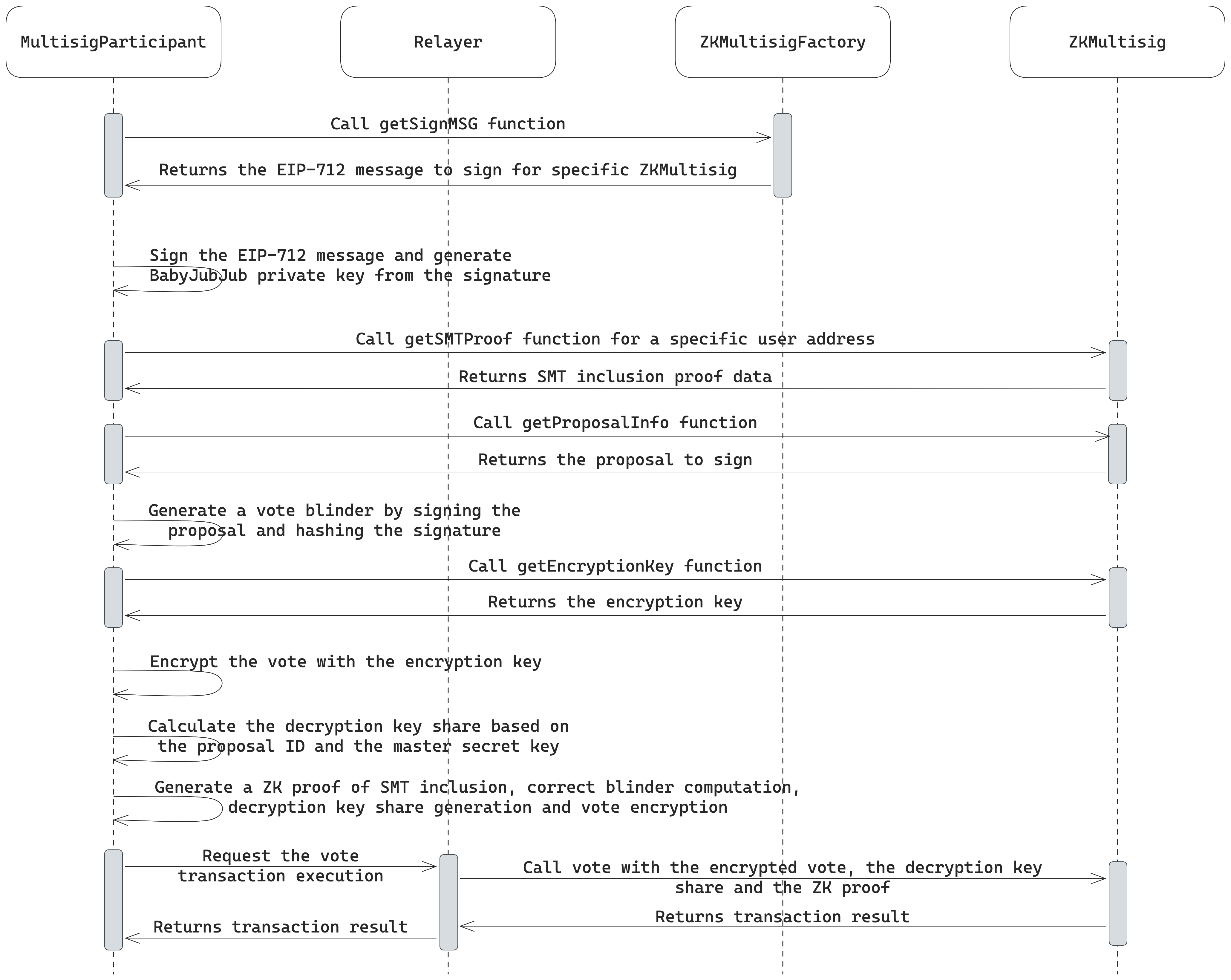Click 'Encrypt the vote with the encryption key'
The image size is (1231, 980).
coord(345,662)
